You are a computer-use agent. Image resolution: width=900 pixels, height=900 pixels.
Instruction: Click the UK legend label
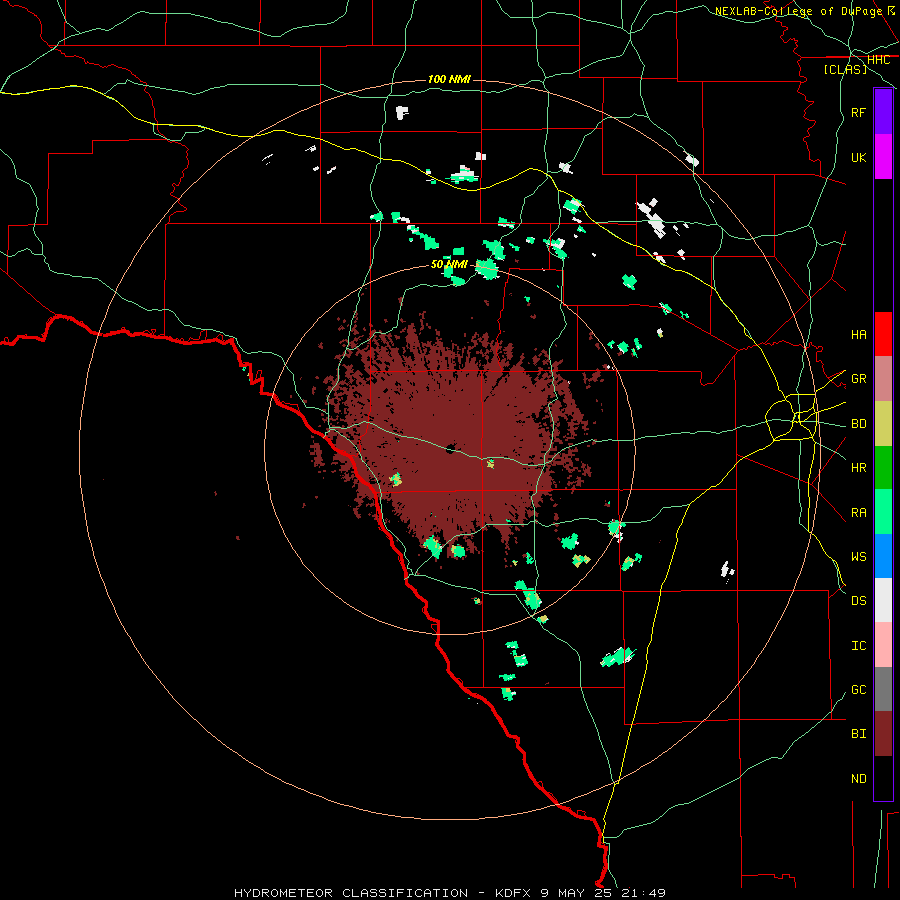pyautogui.click(x=858, y=157)
